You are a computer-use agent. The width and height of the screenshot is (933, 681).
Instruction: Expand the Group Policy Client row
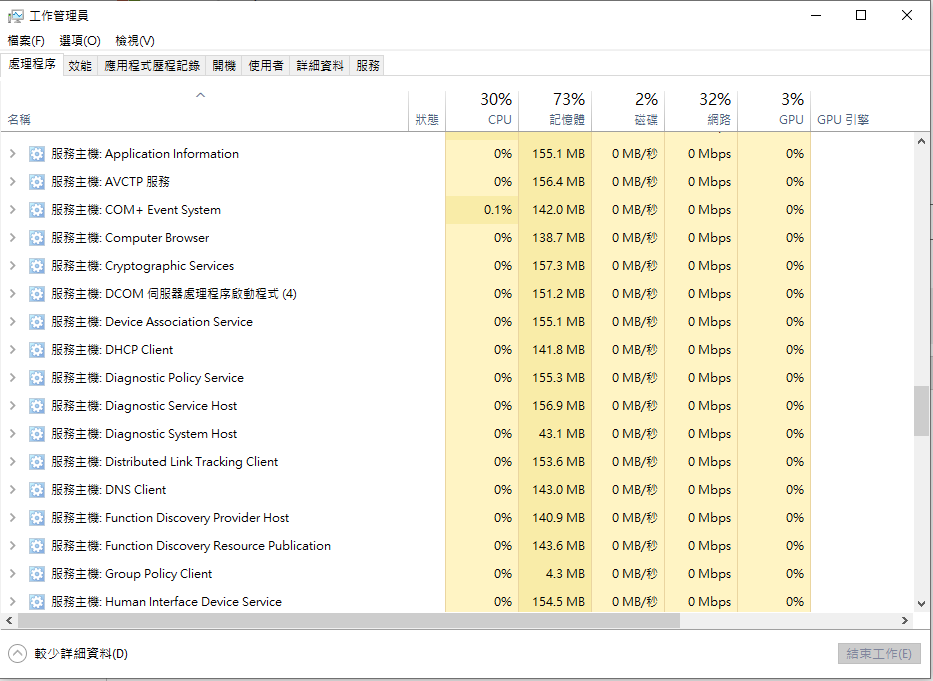point(12,573)
